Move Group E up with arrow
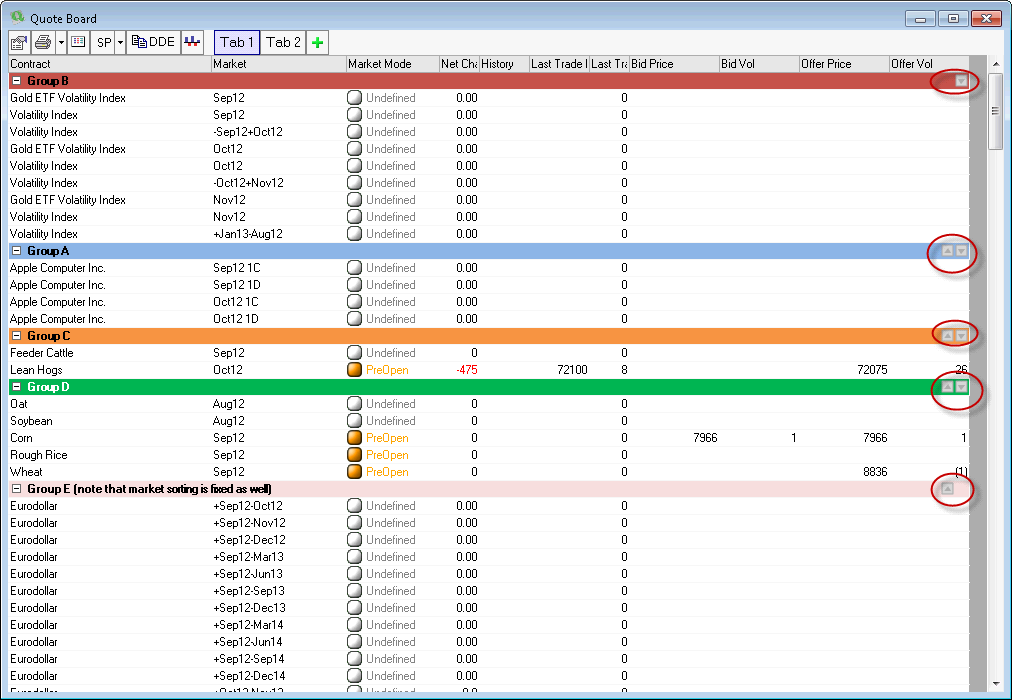The width and height of the screenshot is (1012, 700). point(947,489)
